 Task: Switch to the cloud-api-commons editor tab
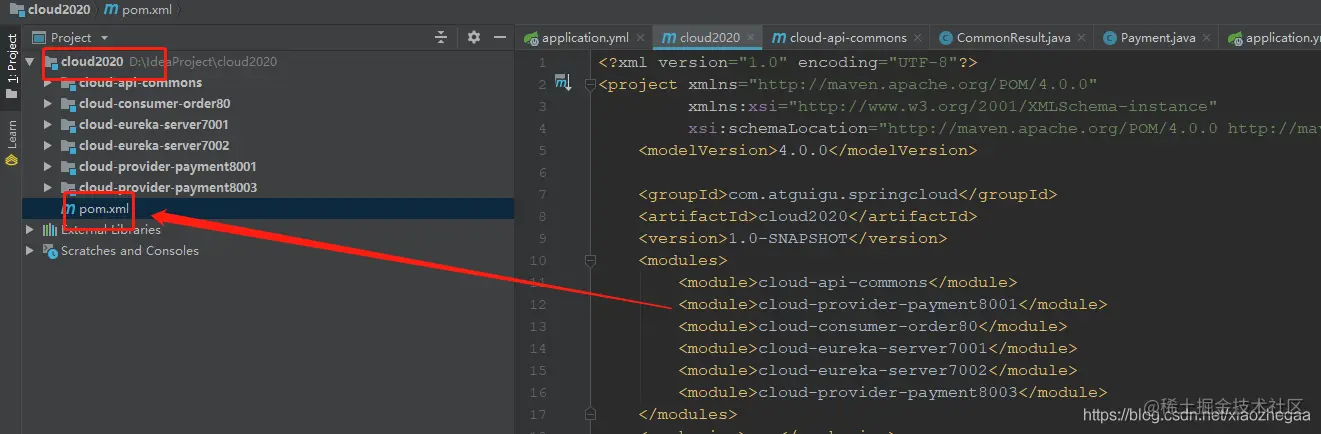coord(848,38)
